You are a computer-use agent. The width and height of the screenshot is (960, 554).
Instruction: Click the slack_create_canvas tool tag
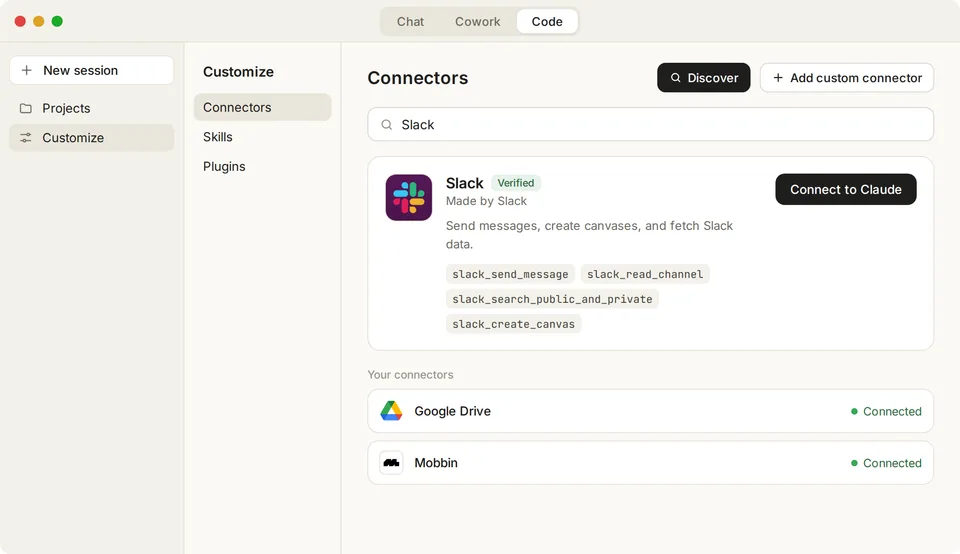pyautogui.click(x=513, y=324)
